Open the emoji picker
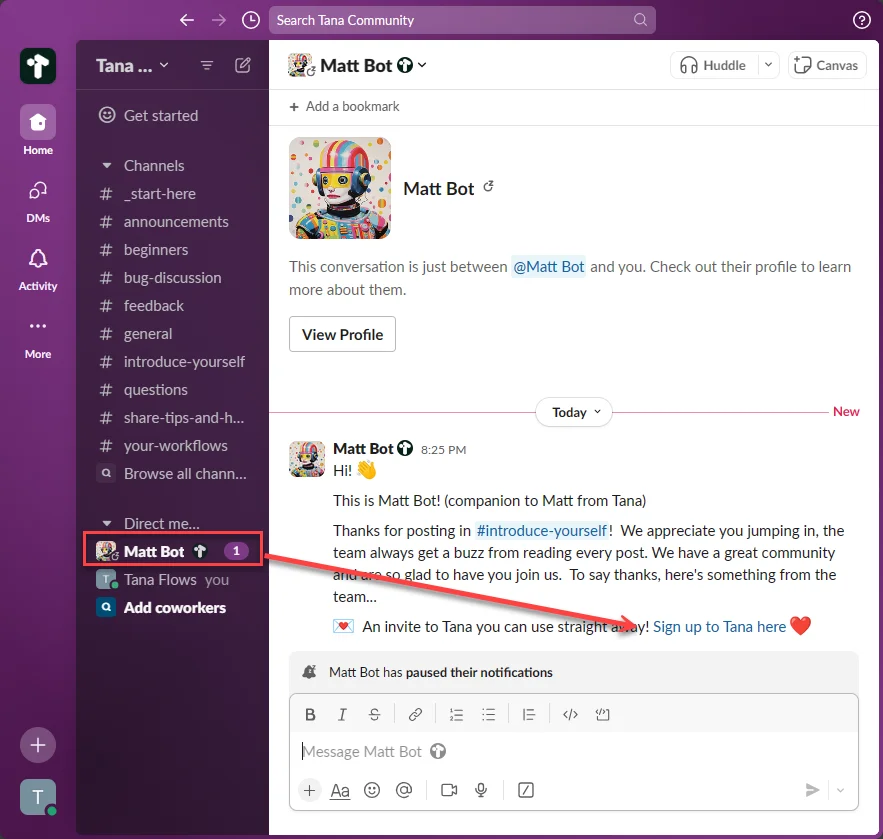The image size is (883, 839). 372,790
